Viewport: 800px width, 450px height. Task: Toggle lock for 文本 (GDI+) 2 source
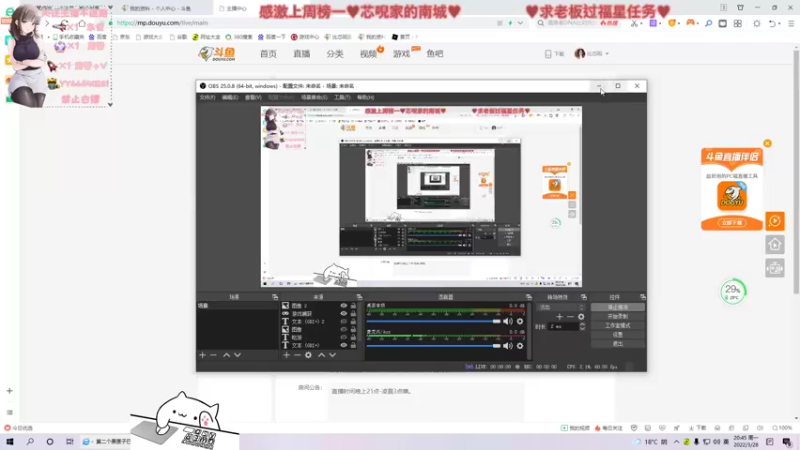point(353,321)
